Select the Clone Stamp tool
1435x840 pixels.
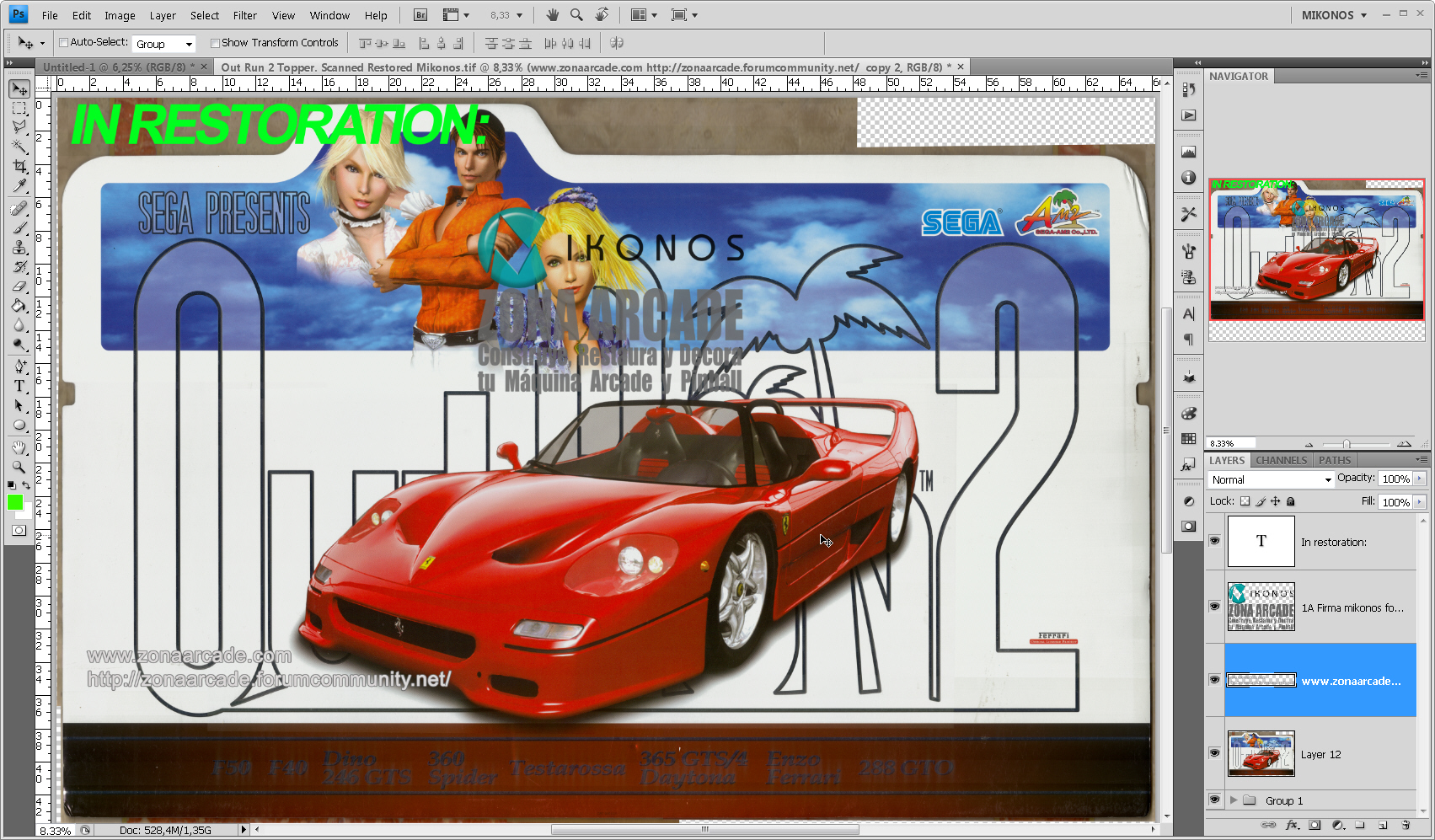click(19, 246)
